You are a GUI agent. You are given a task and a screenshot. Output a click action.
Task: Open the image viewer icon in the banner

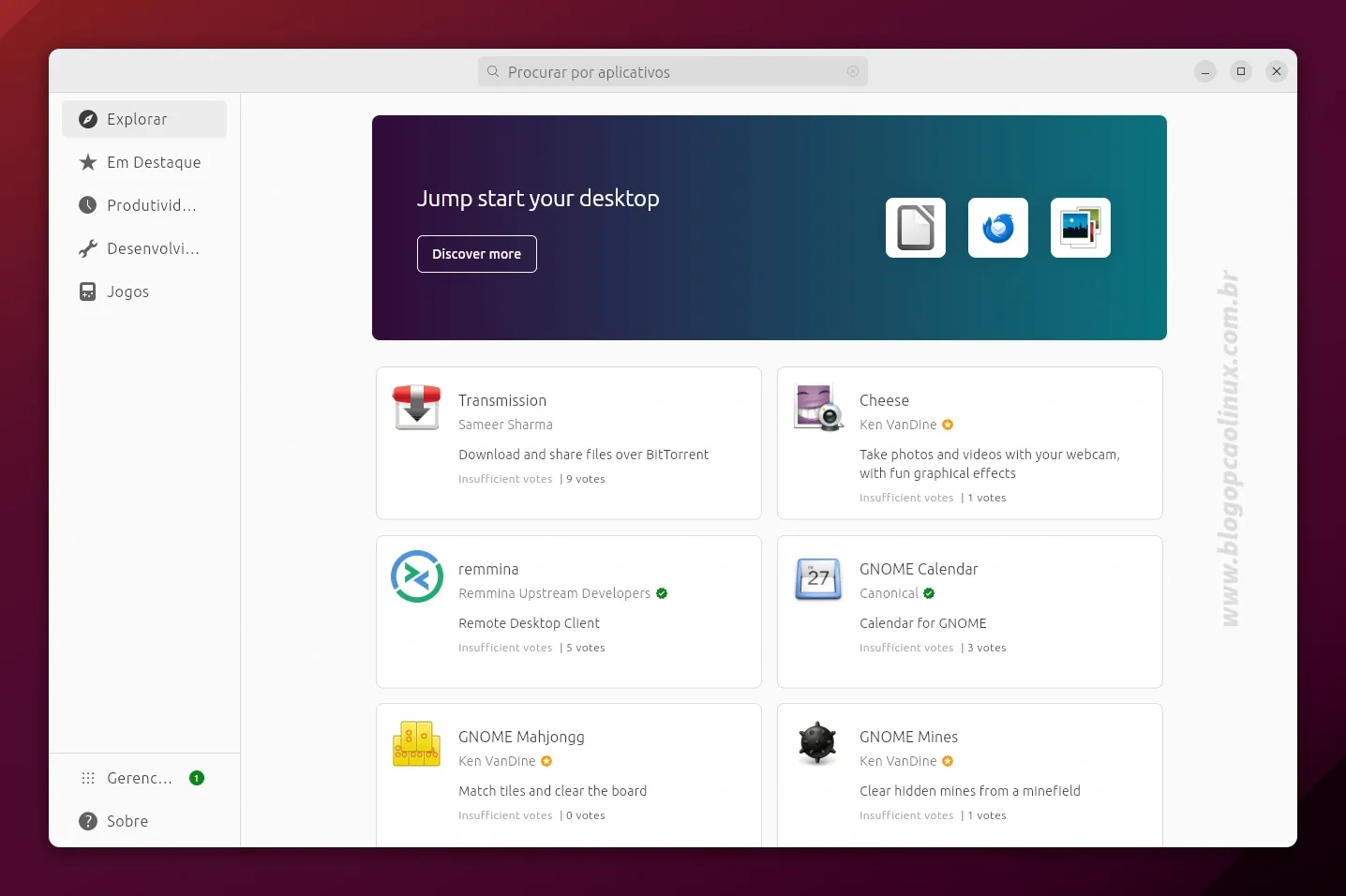pos(1081,228)
